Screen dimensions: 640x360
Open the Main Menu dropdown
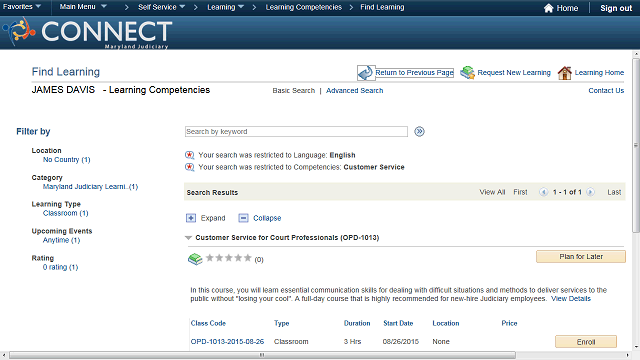tap(83, 7)
